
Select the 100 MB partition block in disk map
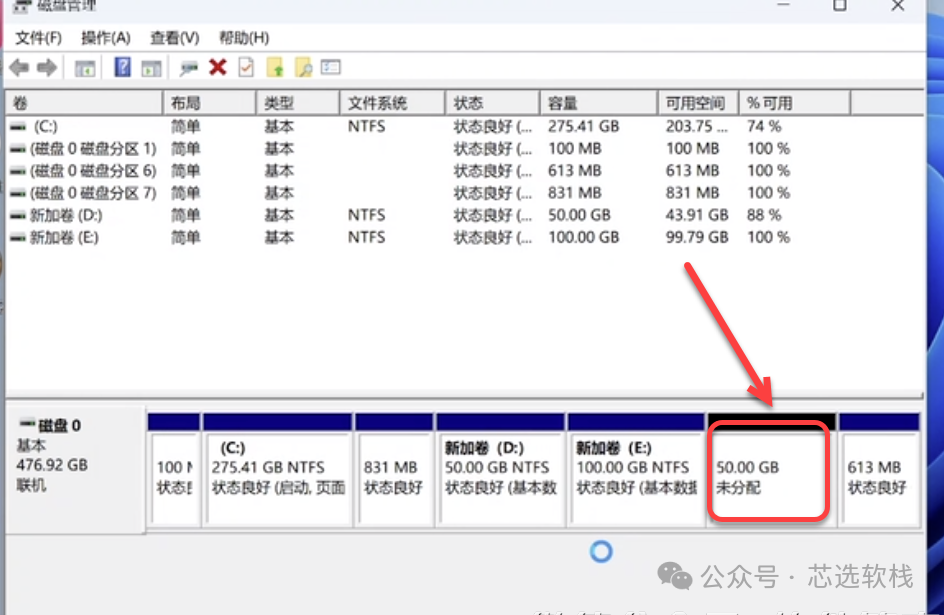pyautogui.click(x=174, y=469)
